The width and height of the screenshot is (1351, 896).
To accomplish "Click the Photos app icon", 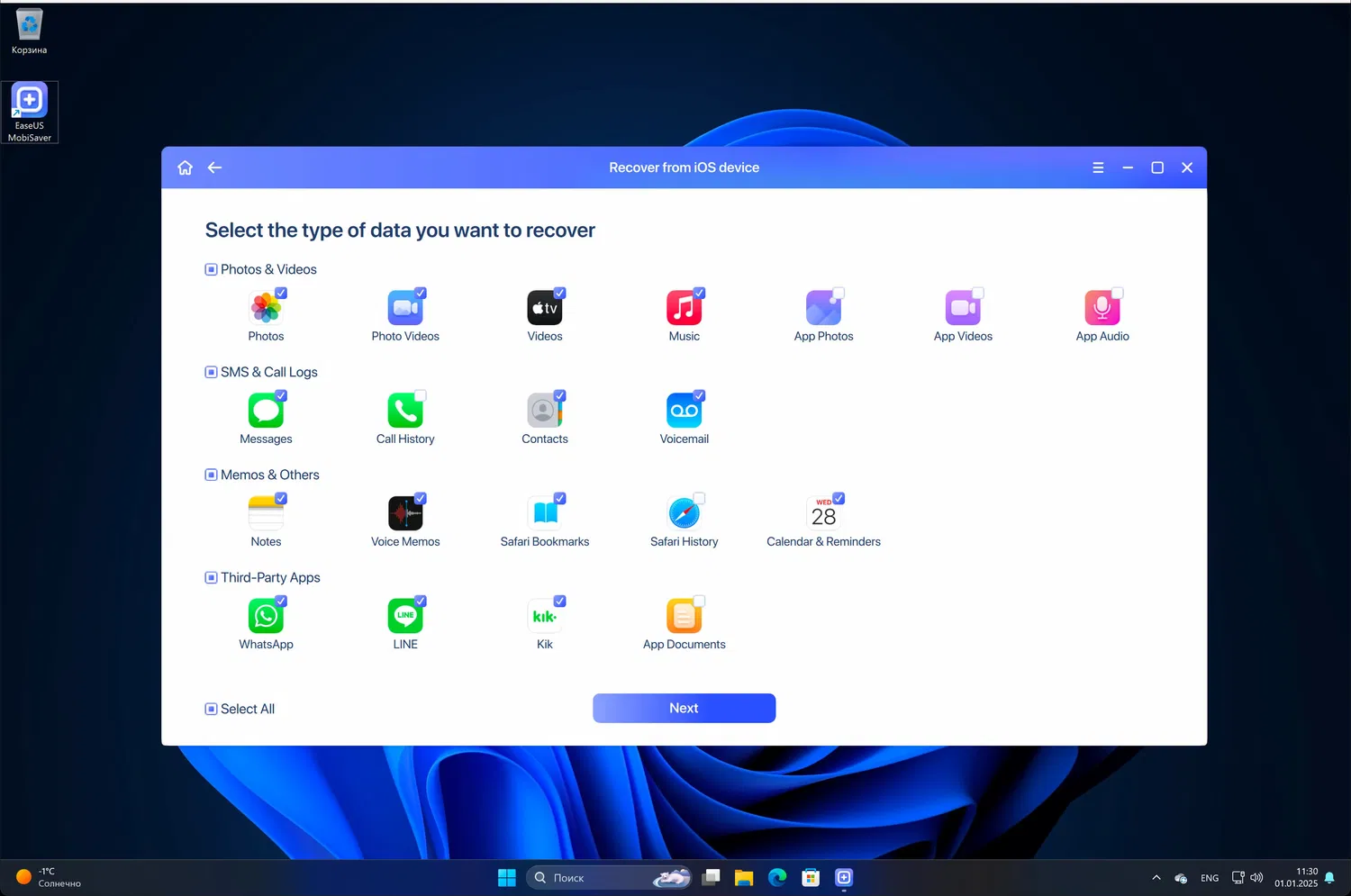I will pyautogui.click(x=266, y=308).
